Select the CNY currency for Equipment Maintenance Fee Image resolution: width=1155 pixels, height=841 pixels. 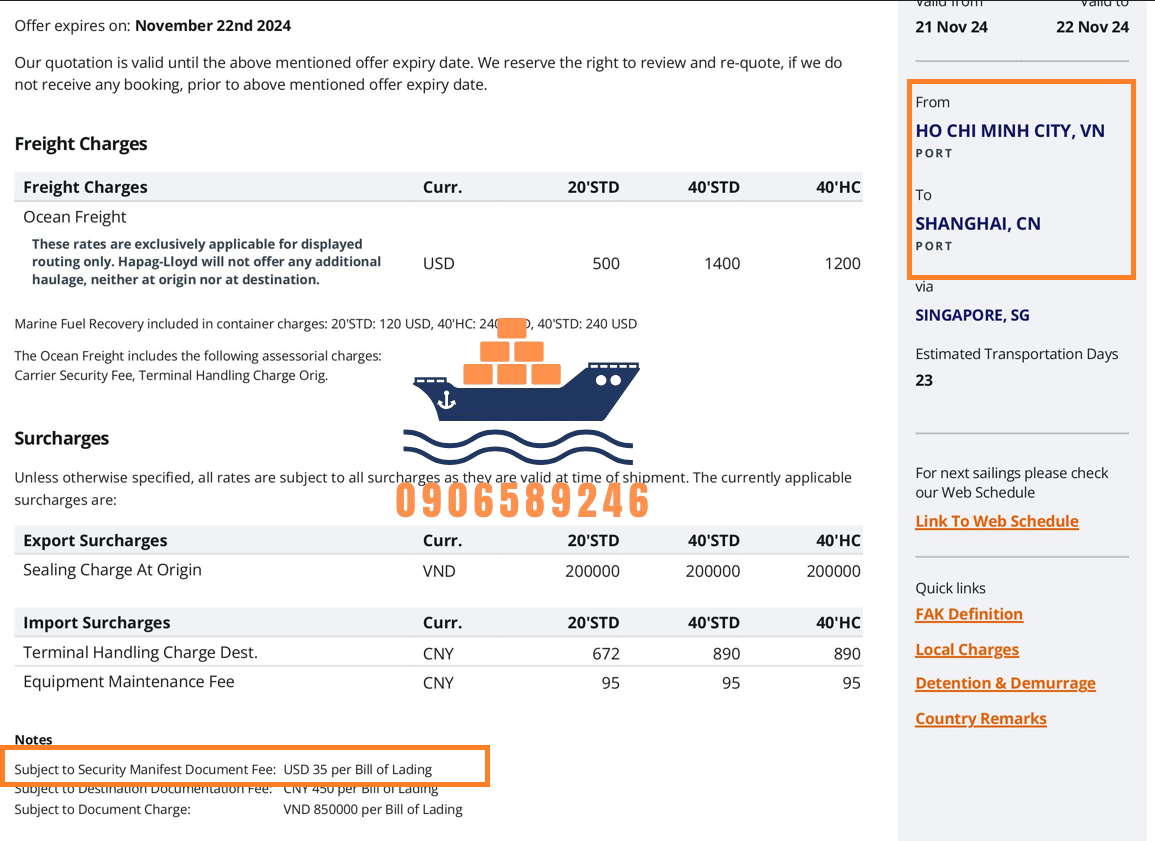[438, 683]
